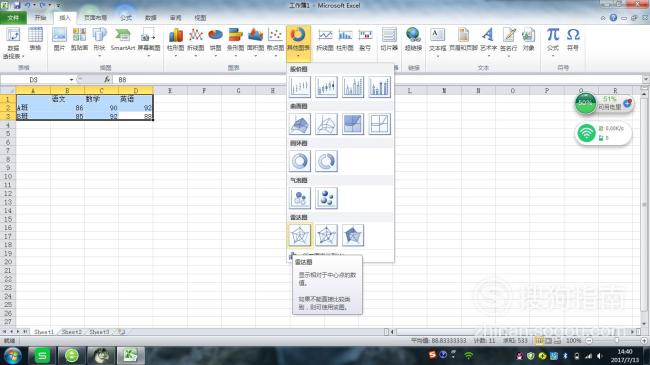
Task: Click the Hyperlink globe icon
Action: point(413,39)
